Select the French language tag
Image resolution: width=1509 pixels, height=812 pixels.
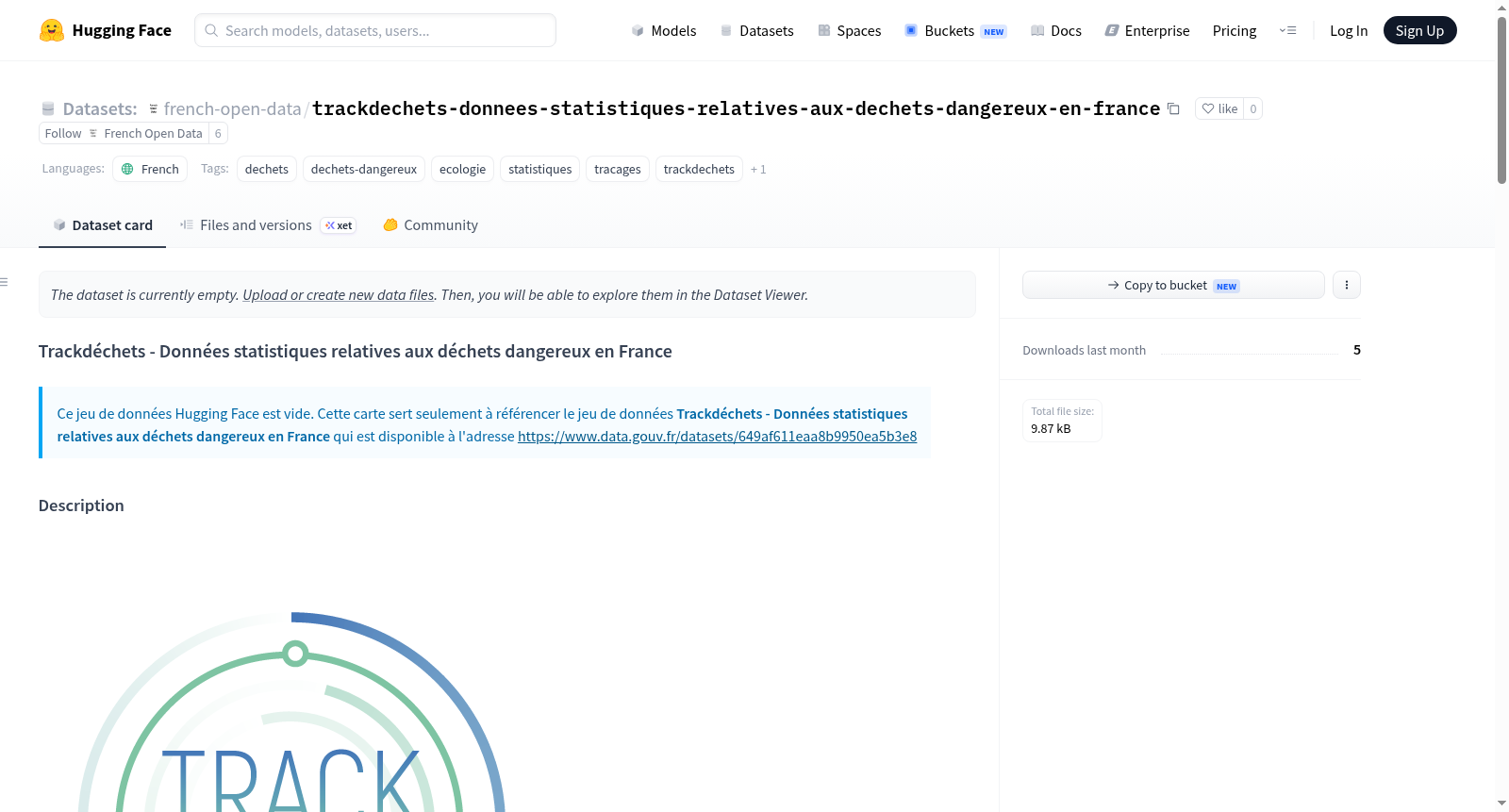[150, 169]
